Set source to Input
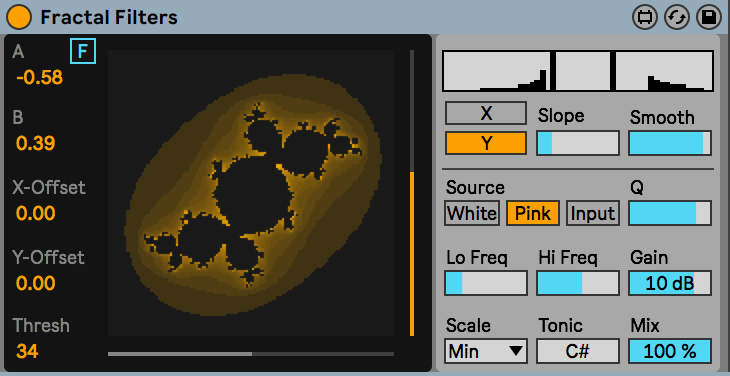The width and height of the screenshot is (730, 376). point(593,214)
